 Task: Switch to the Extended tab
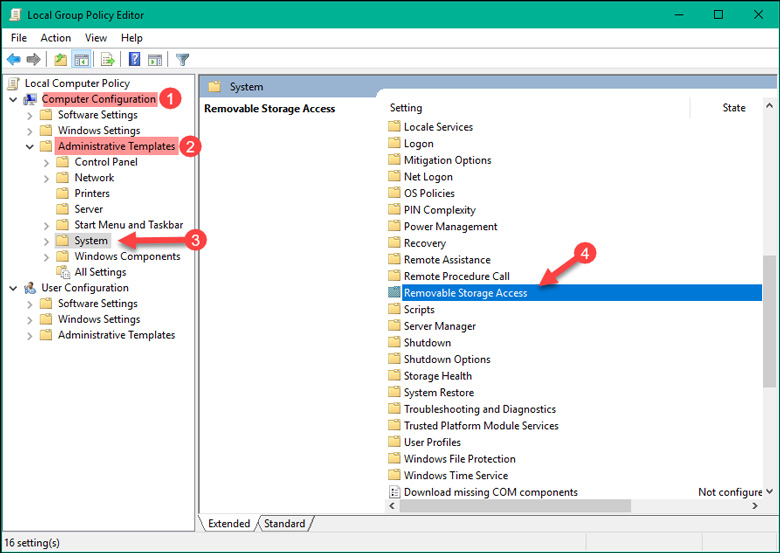(x=228, y=523)
